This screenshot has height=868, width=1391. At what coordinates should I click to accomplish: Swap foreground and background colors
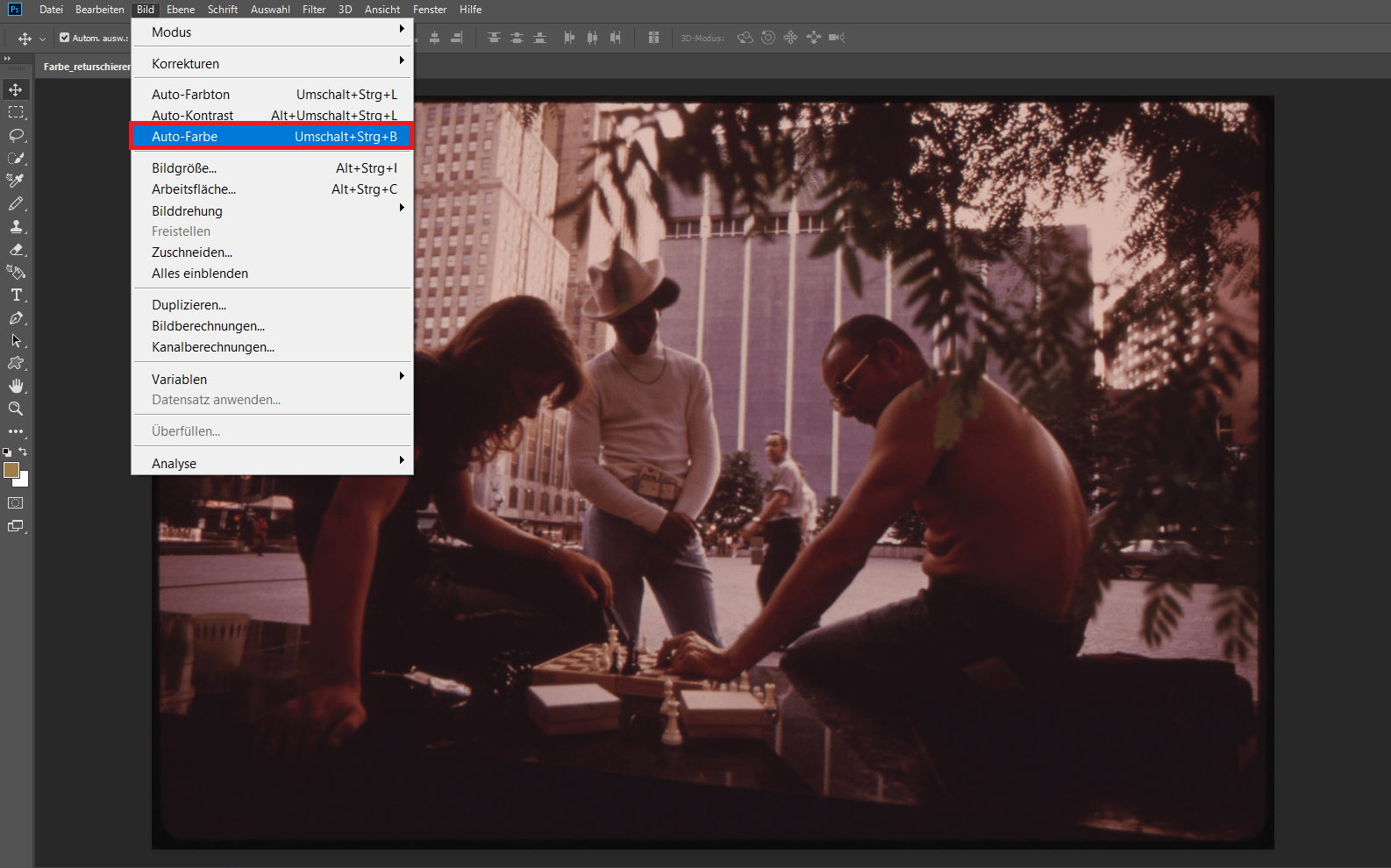tap(24, 452)
